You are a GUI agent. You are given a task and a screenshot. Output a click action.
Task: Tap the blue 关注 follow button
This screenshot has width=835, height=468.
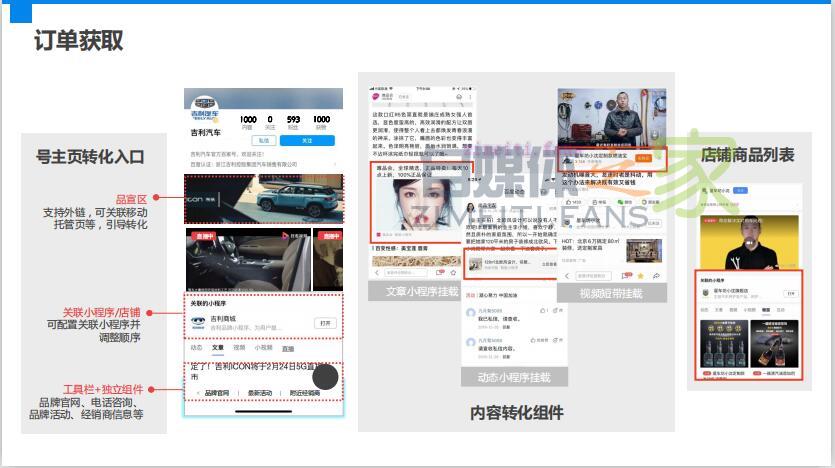pos(307,141)
